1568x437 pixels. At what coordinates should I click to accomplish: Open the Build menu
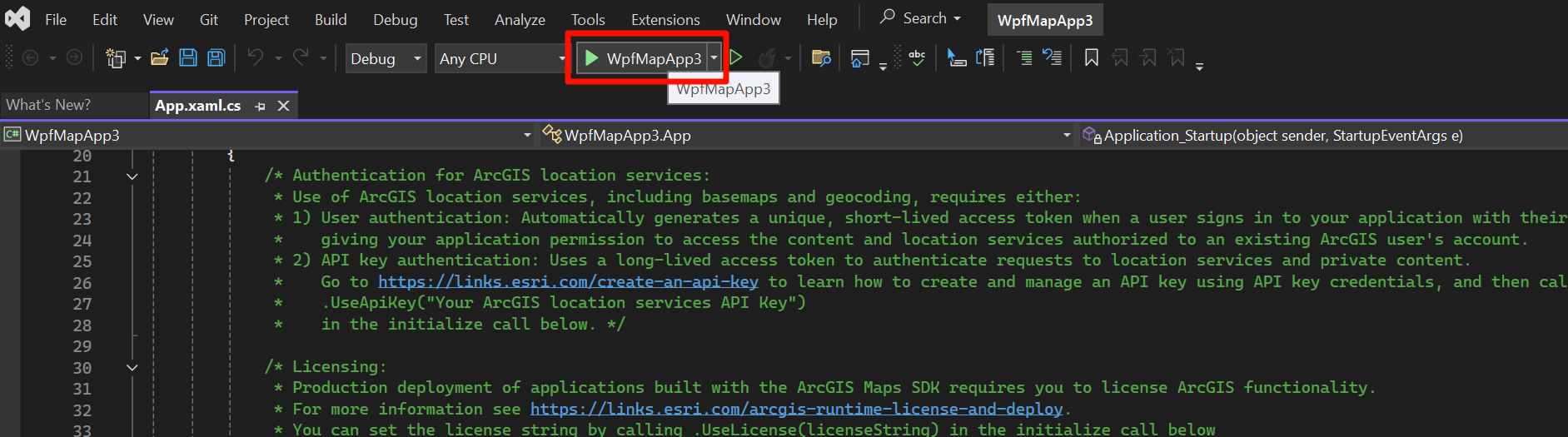click(331, 19)
